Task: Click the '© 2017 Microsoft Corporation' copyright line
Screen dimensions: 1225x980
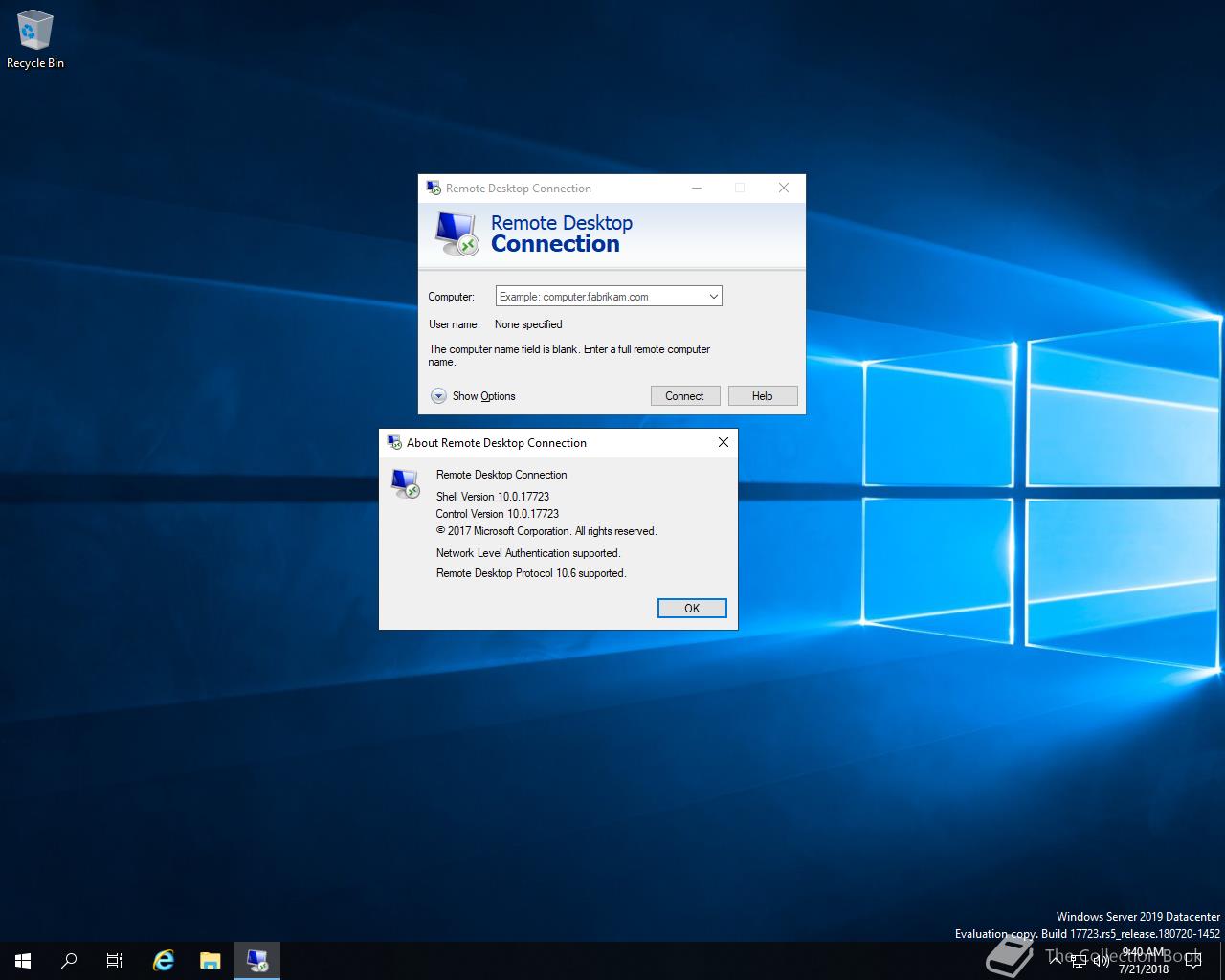Action: click(x=546, y=531)
